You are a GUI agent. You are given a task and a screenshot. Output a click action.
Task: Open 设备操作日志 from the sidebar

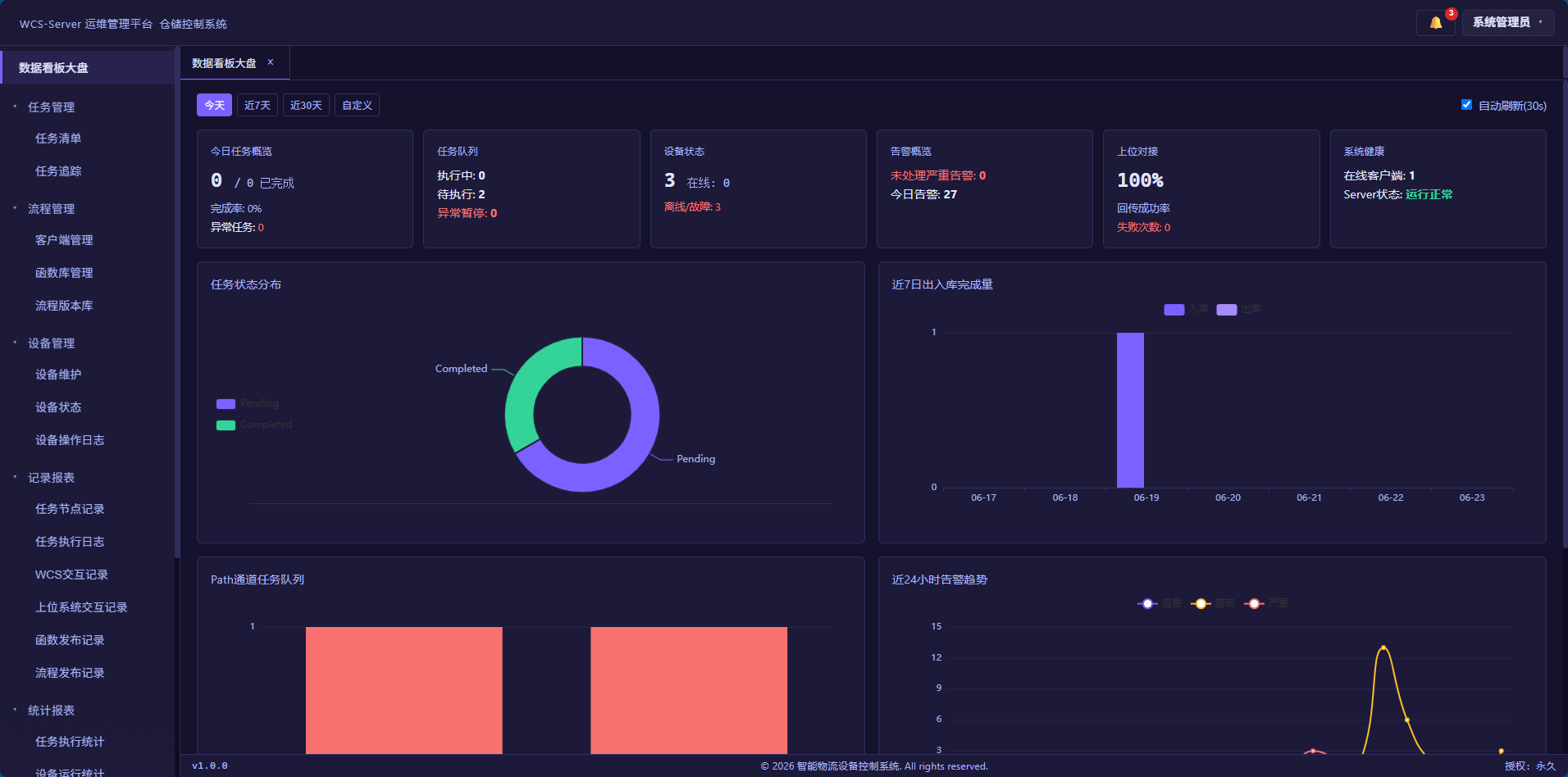[70, 440]
